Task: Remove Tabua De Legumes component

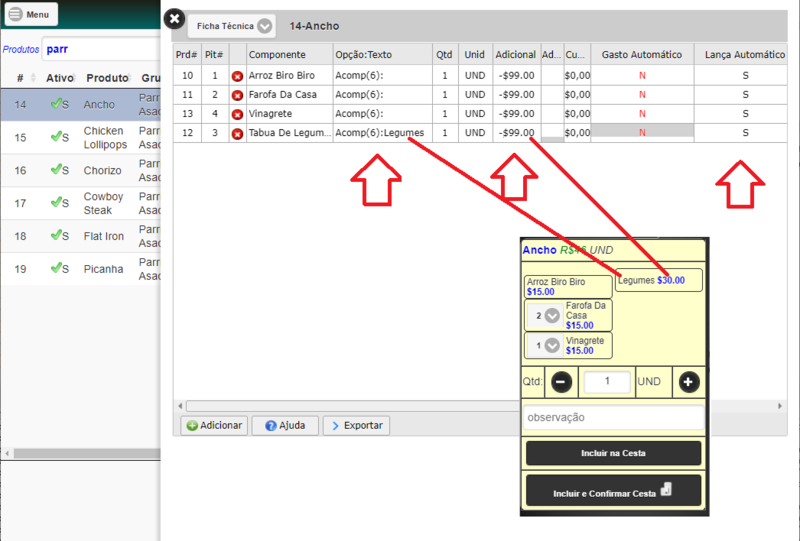Action: (x=237, y=134)
